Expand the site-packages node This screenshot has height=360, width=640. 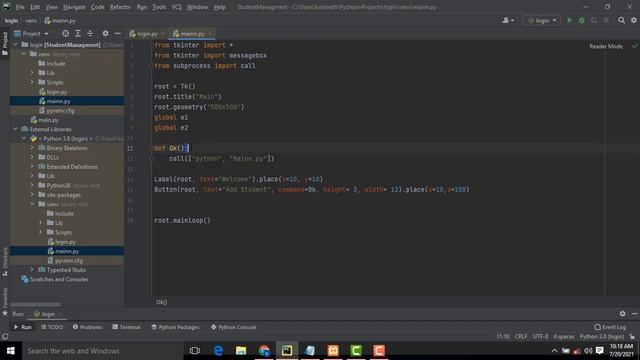coord(32,195)
